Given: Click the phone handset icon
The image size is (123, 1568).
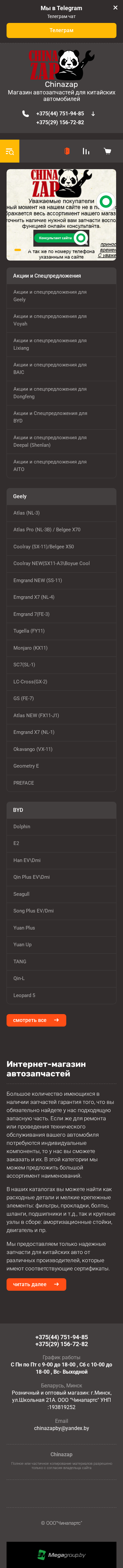Looking at the screenshot, I should coord(26,114).
